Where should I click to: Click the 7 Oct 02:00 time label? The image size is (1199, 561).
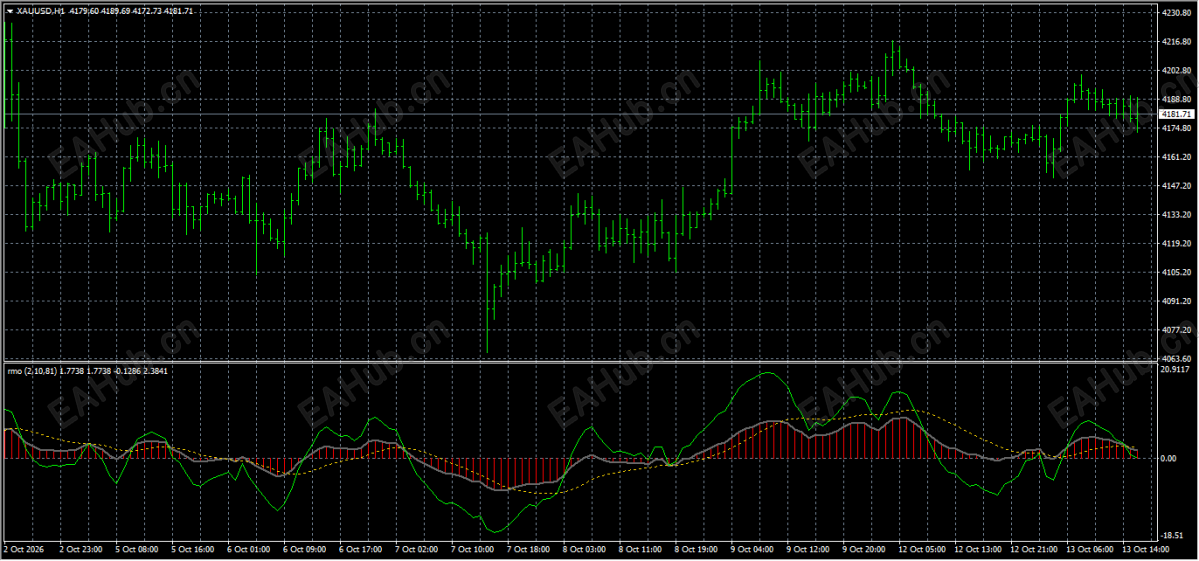416,549
